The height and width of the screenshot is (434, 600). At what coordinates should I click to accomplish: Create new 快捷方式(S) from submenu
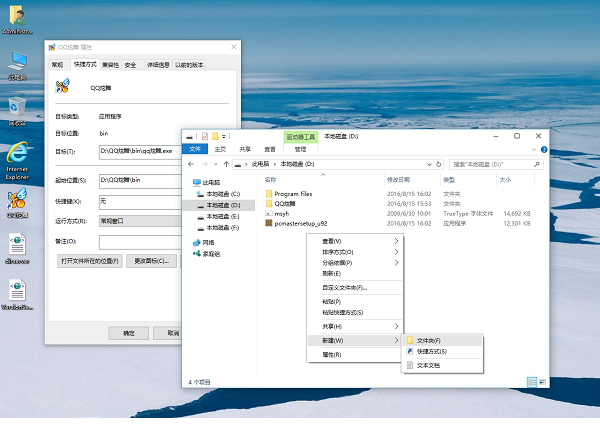[x=442, y=351]
